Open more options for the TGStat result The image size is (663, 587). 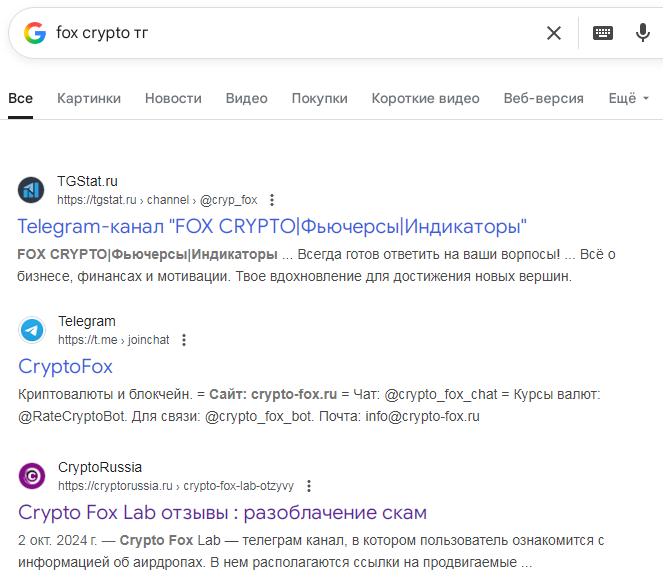(272, 200)
